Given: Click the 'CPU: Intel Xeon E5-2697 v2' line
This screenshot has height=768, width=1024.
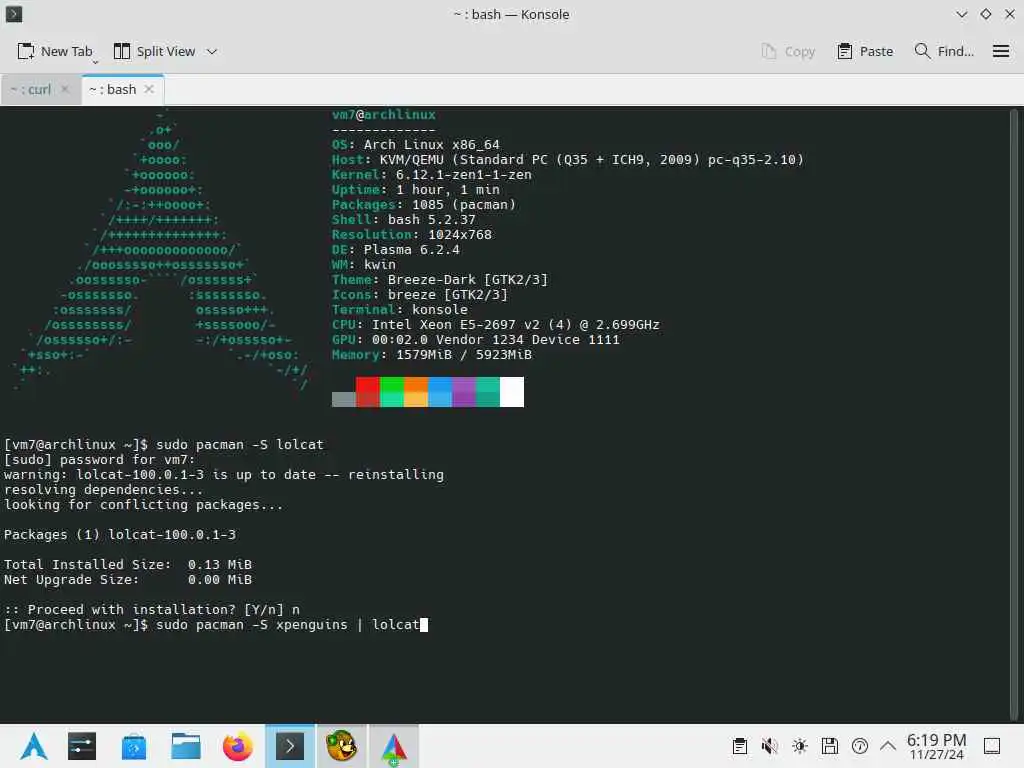Looking at the screenshot, I should (496, 325).
